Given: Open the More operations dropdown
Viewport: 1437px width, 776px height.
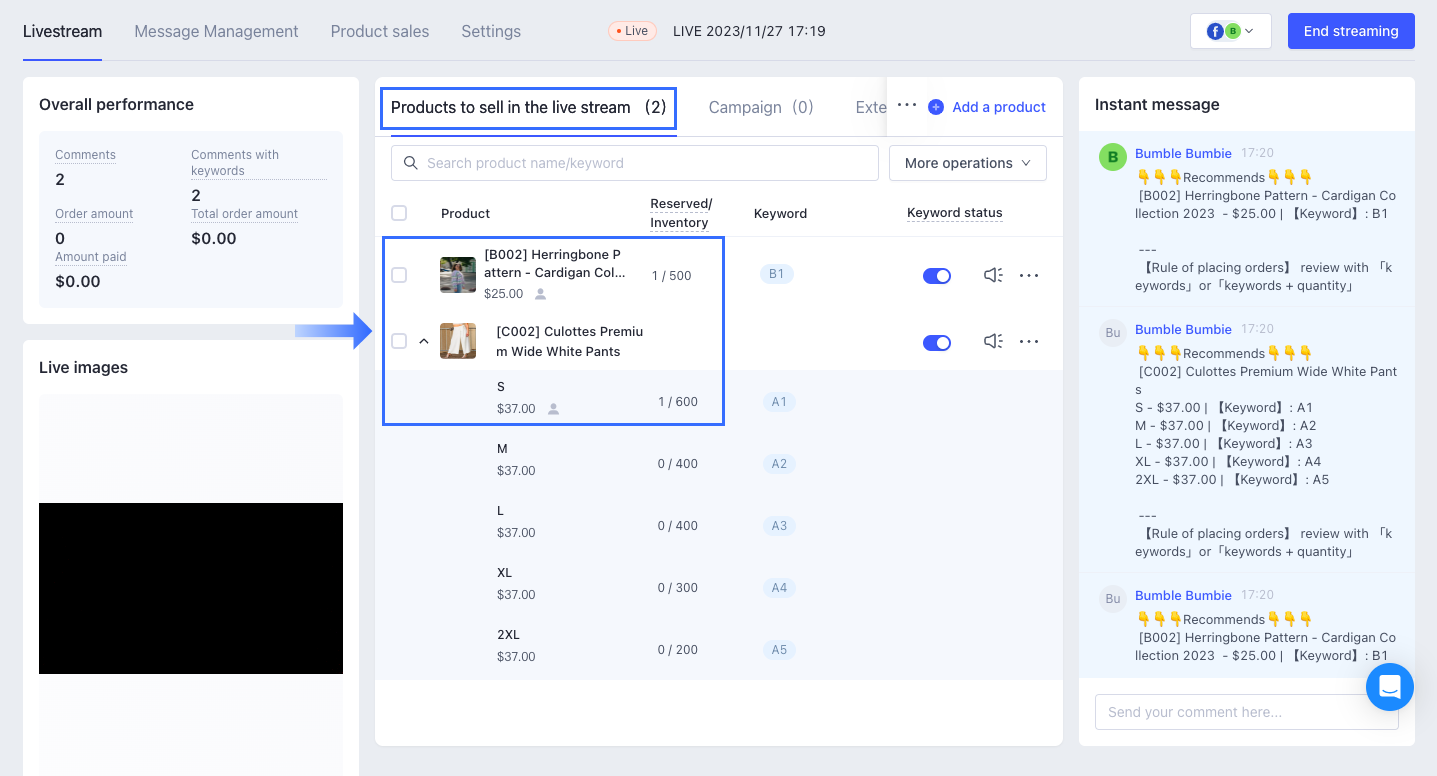Looking at the screenshot, I should click(x=967, y=163).
